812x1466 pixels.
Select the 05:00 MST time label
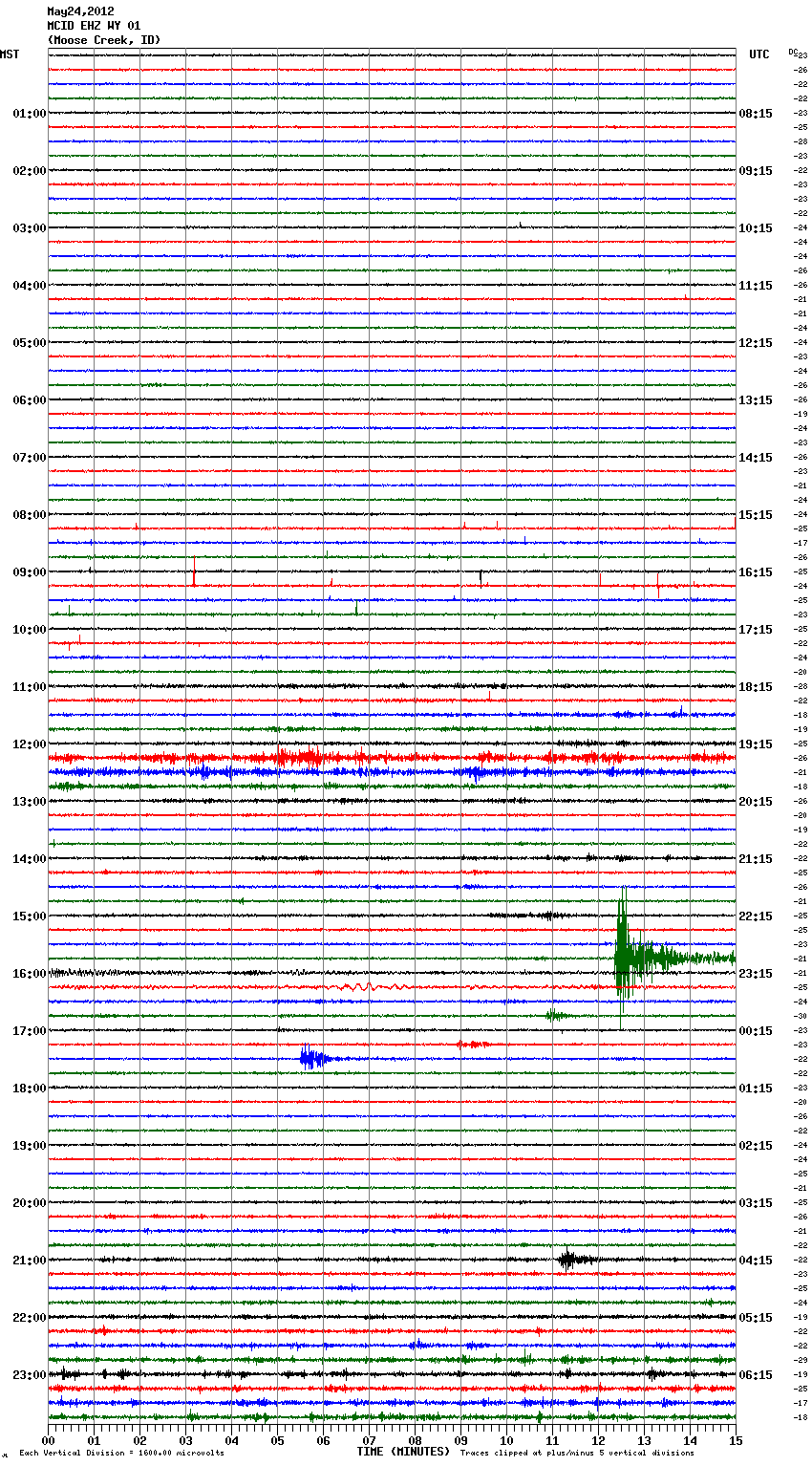[x=30, y=343]
